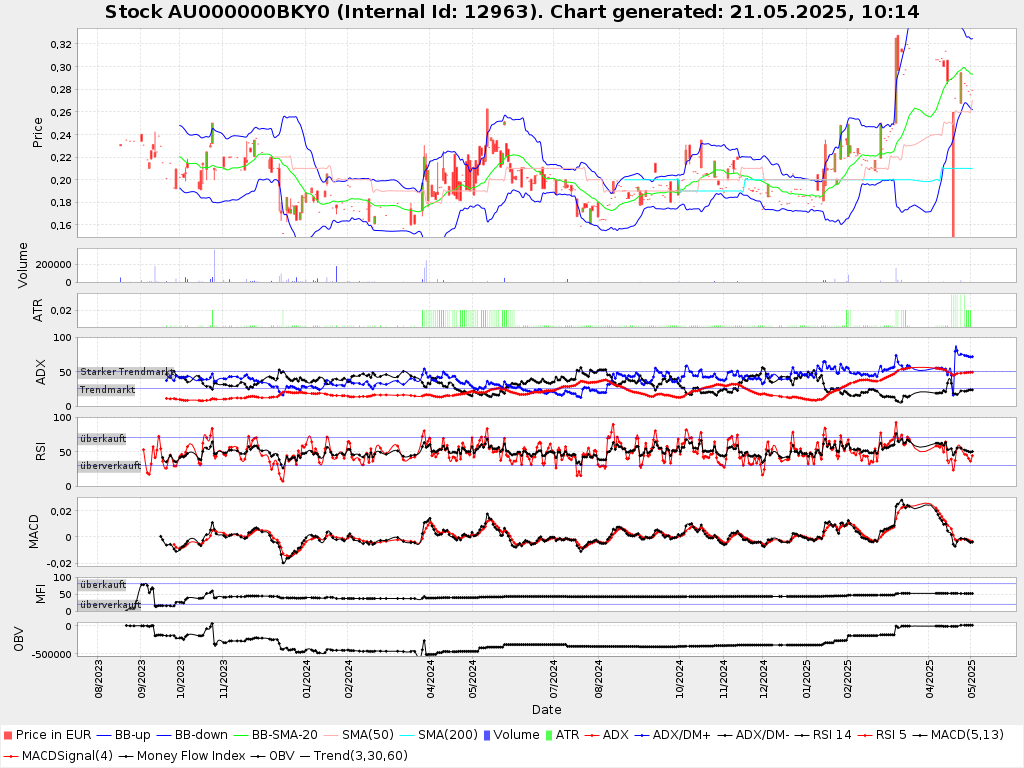Click the chart title with stock AU000000BKY0

tap(512, 12)
